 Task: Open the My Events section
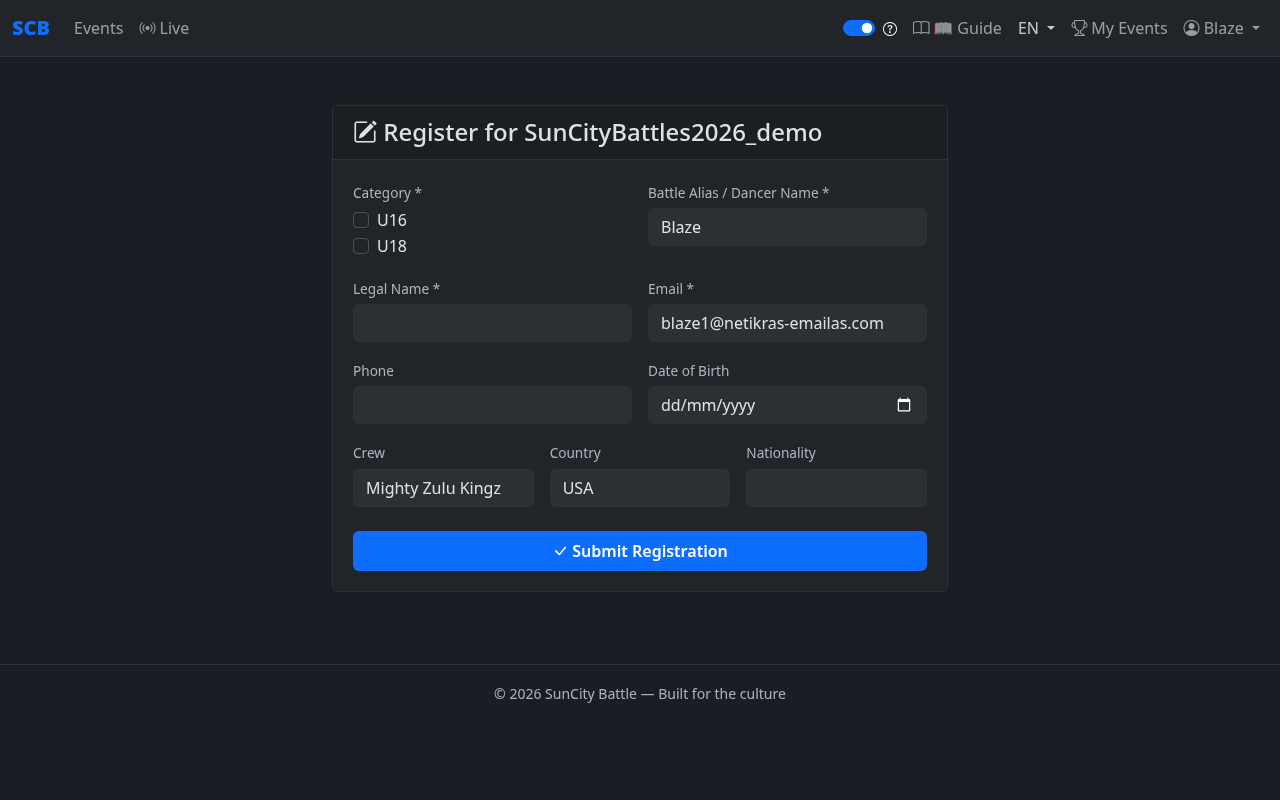pos(1128,28)
